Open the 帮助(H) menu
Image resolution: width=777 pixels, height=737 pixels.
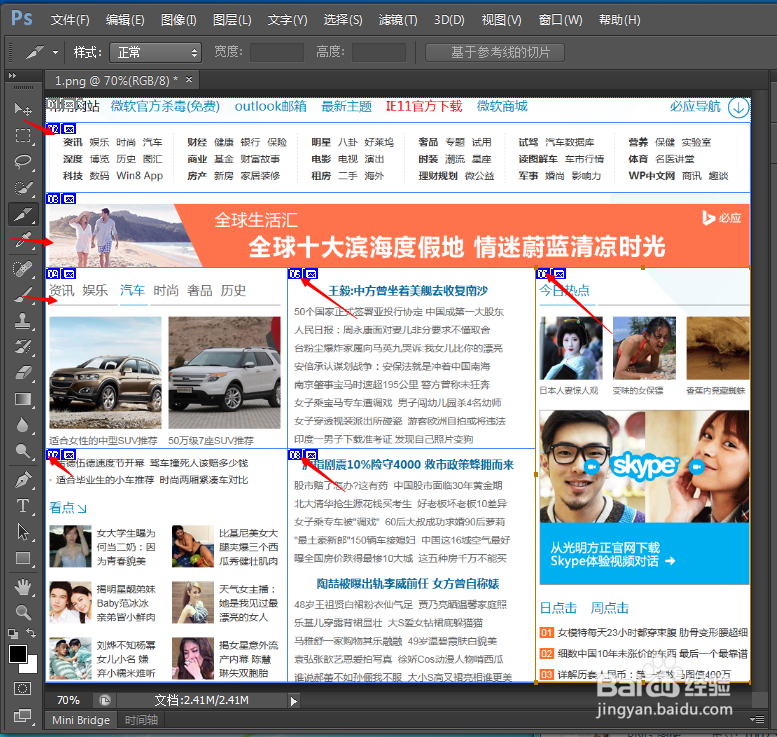point(619,20)
